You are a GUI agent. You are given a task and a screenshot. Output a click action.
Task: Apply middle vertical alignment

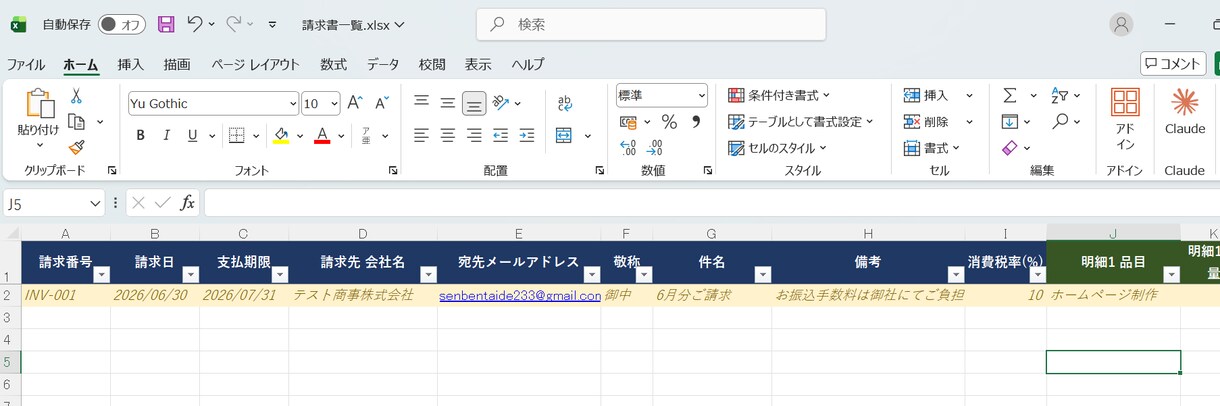tap(448, 102)
